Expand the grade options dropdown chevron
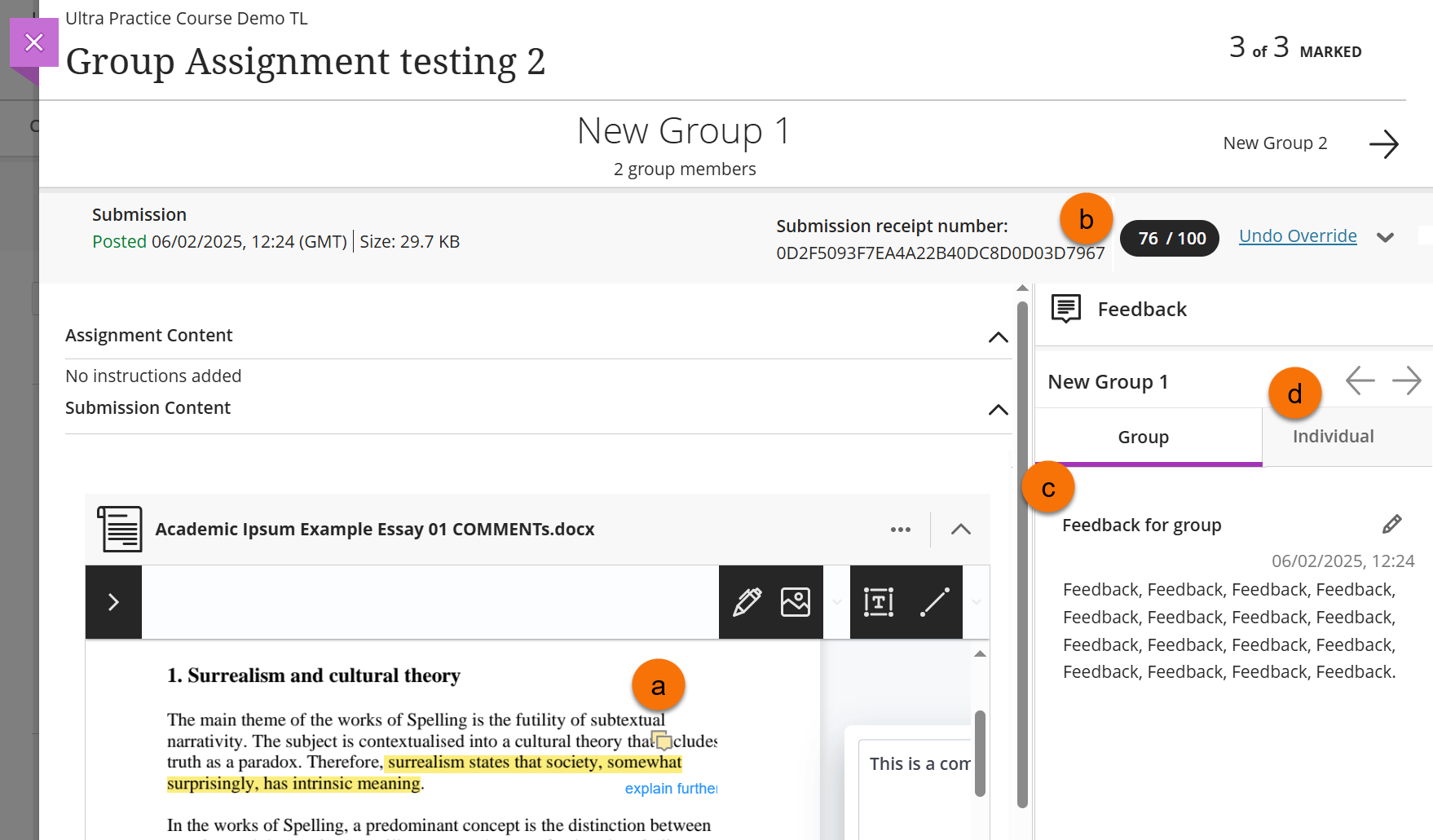1433x840 pixels. (1385, 238)
